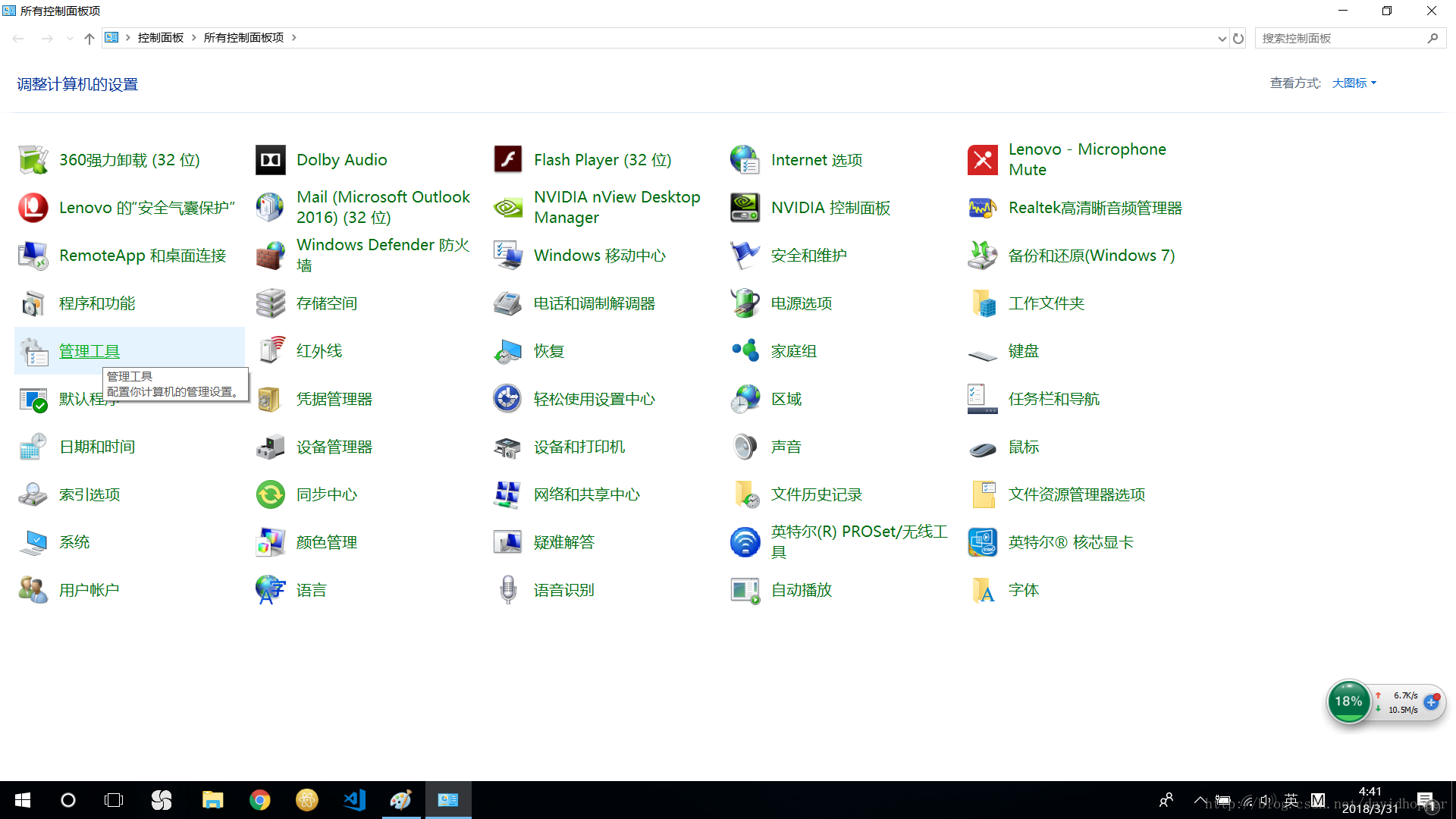Image resolution: width=1456 pixels, height=819 pixels.
Task: Open the 用户帐户 link
Action: [89, 590]
